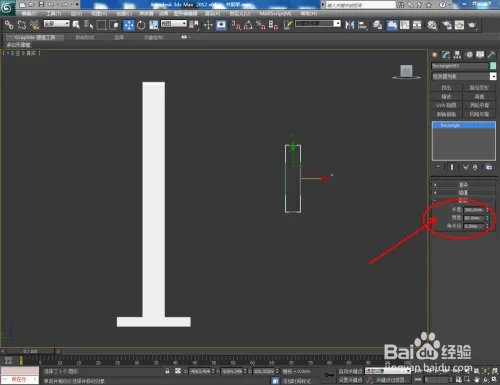500x385 pixels.
Task: Expand the Rendering rollout in panel
Action: tap(464, 184)
